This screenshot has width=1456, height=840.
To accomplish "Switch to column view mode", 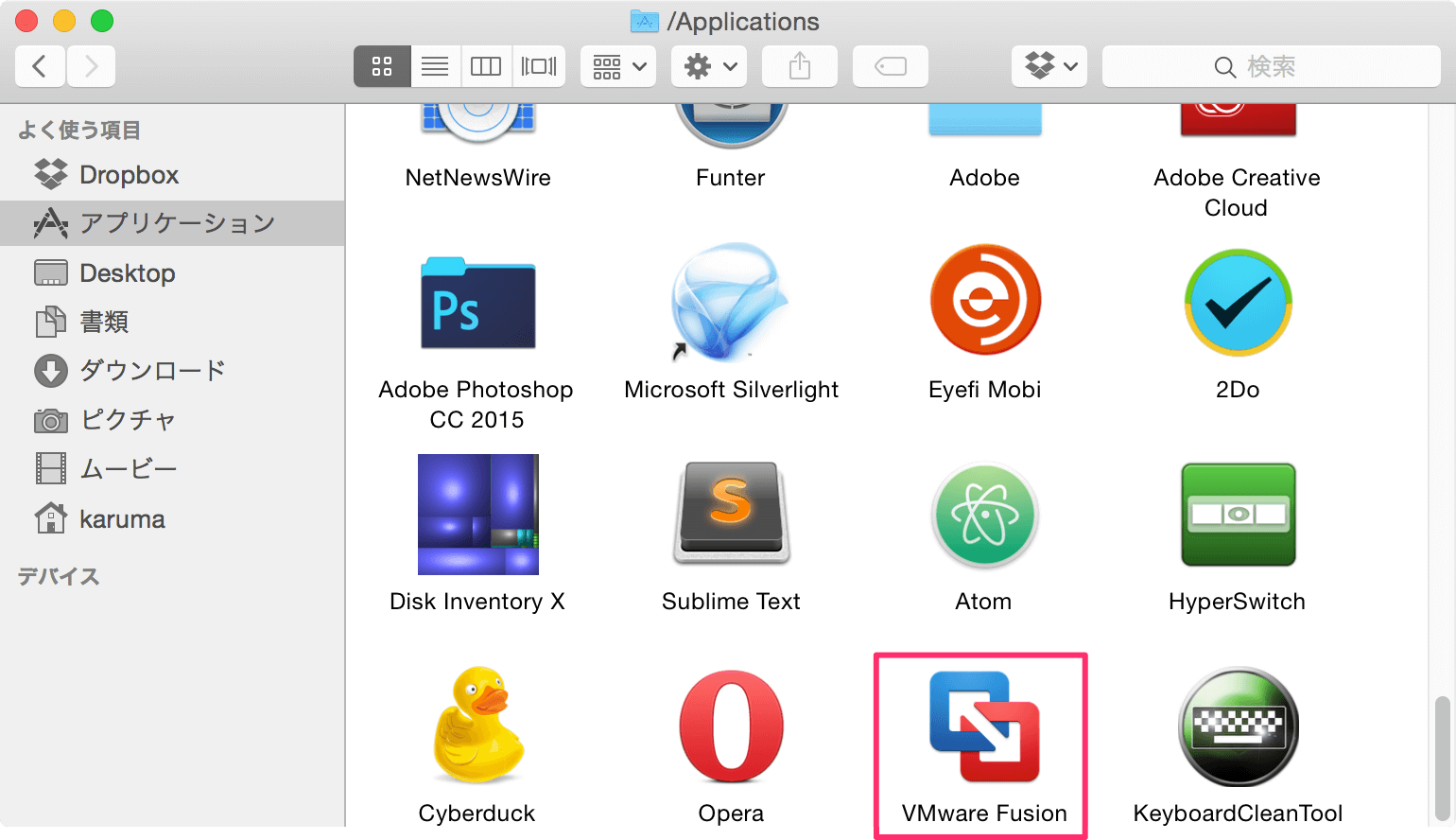I will click(486, 66).
